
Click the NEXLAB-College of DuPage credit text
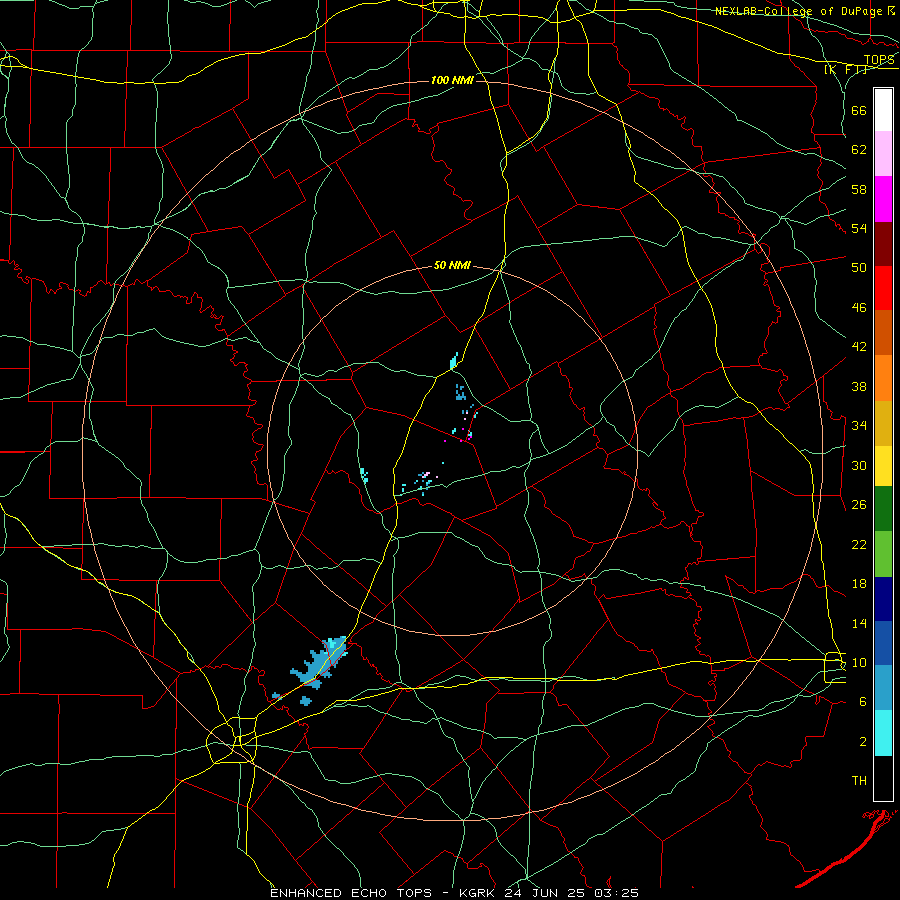[804, 11]
